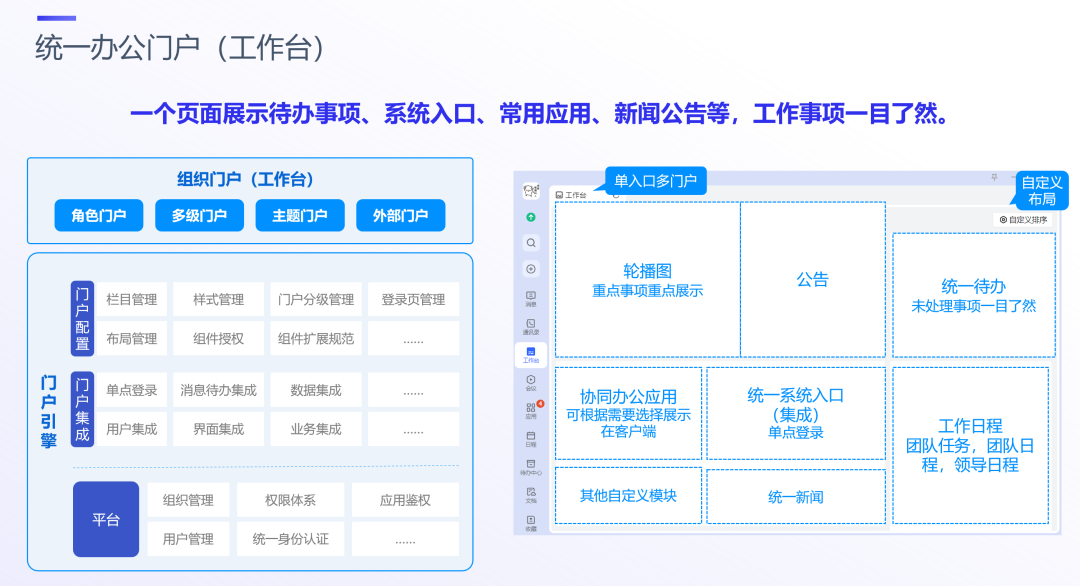Screen dimensions: 1080x586
Task: Click the 外部门户 button
Action: (400, 215)
